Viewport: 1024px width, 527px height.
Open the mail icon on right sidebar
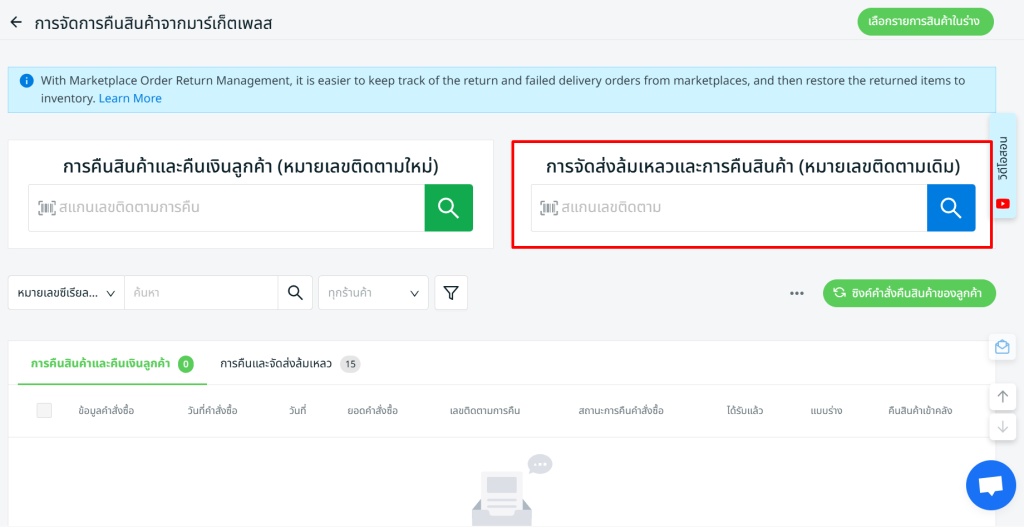click(x=1001, y=347)
